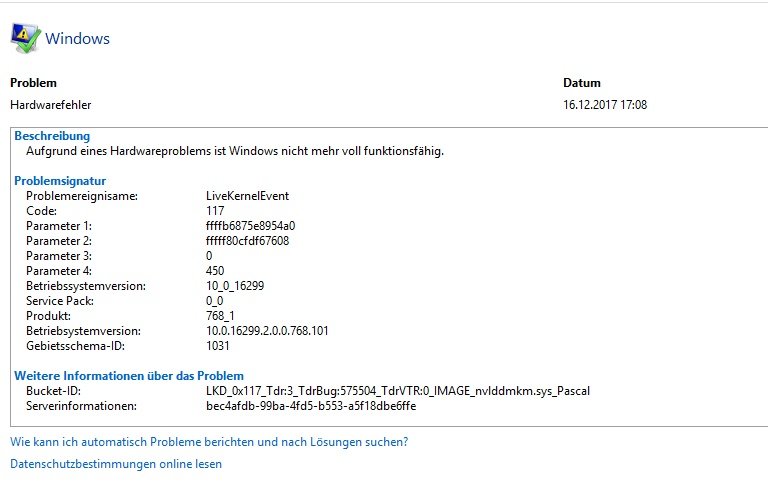Select the Hardwareproblems description sentence
This screenshot has width=768, height=483.
pyautogui.click(x=235, y=151)
